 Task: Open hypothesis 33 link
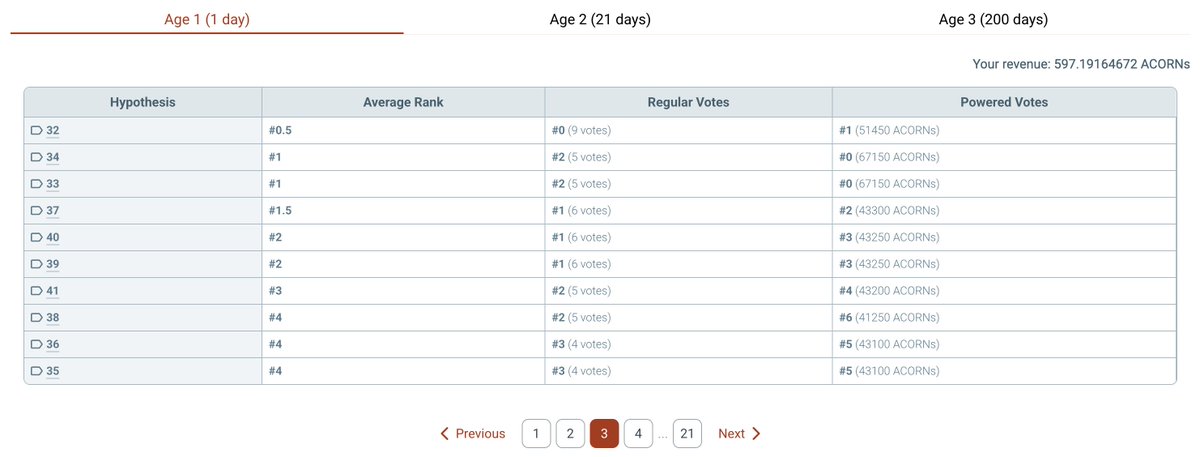click(x=53, y=184)
